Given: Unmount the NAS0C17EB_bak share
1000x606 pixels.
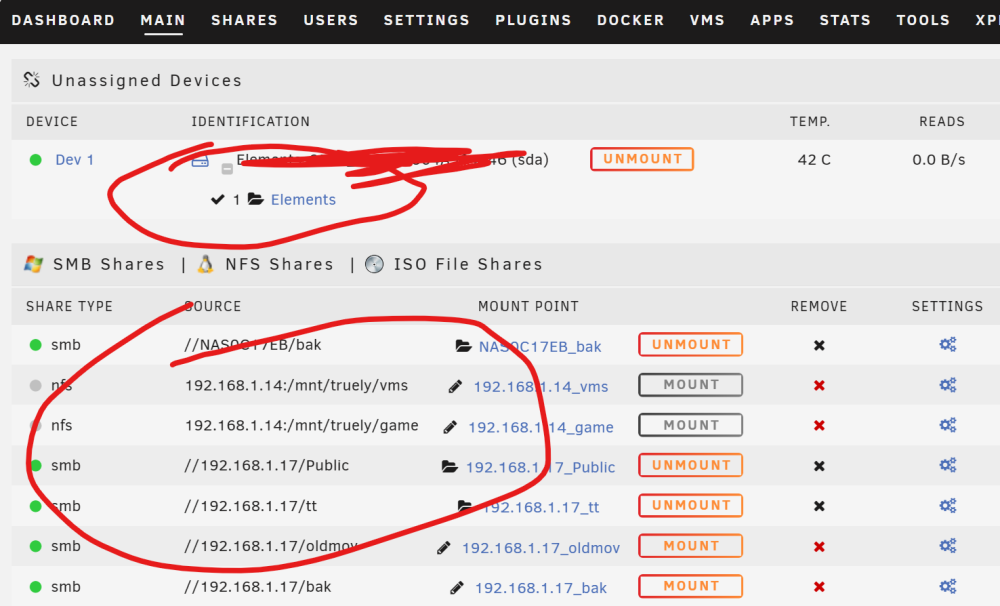Looking at the screenshot, I should 691,344.
